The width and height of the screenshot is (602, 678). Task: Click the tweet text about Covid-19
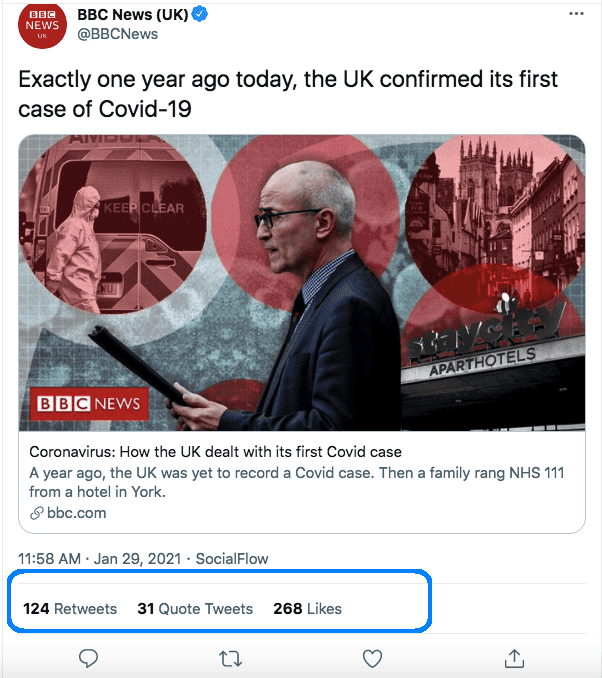click(x=288, y=93)
